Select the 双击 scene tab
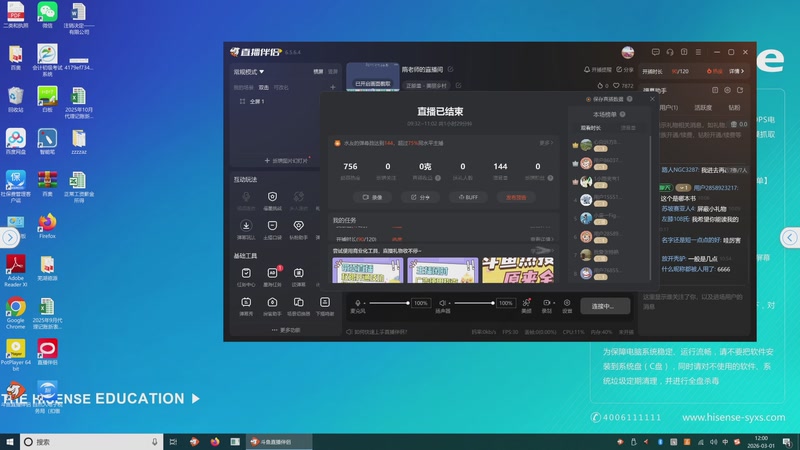 (x=264, y=88)
